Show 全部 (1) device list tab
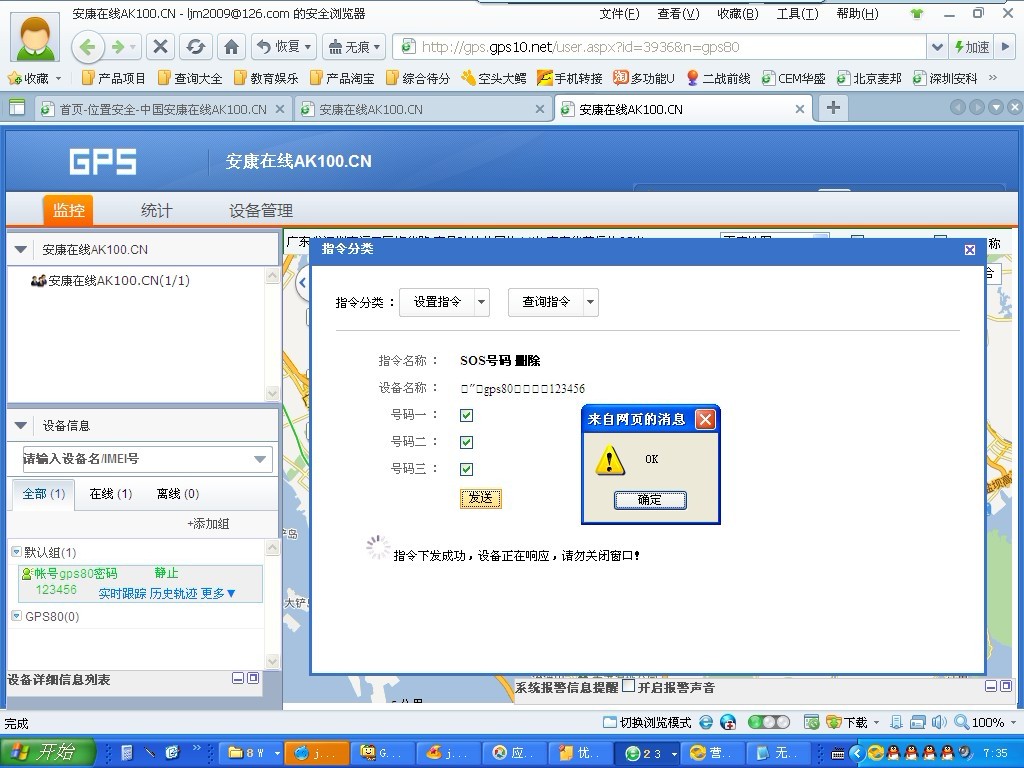 click(x=44, y=494)
